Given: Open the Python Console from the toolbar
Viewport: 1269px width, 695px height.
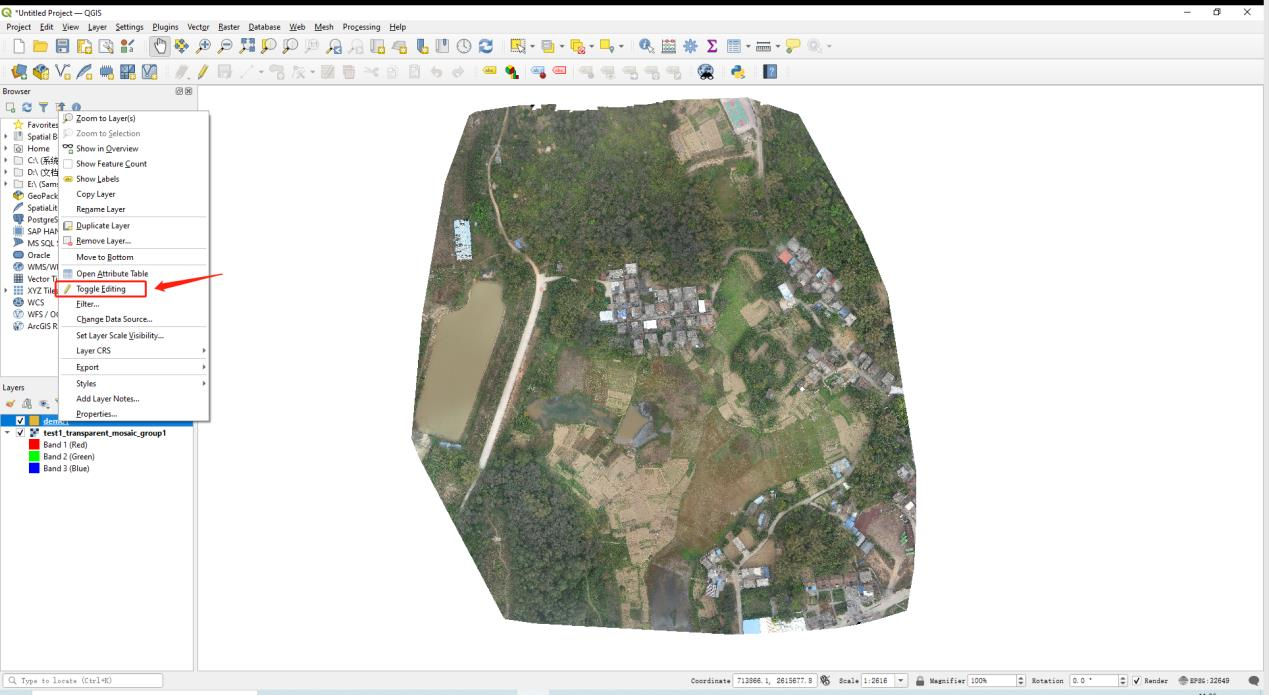Looking at the screenshot, I should [x=738, y=72].
